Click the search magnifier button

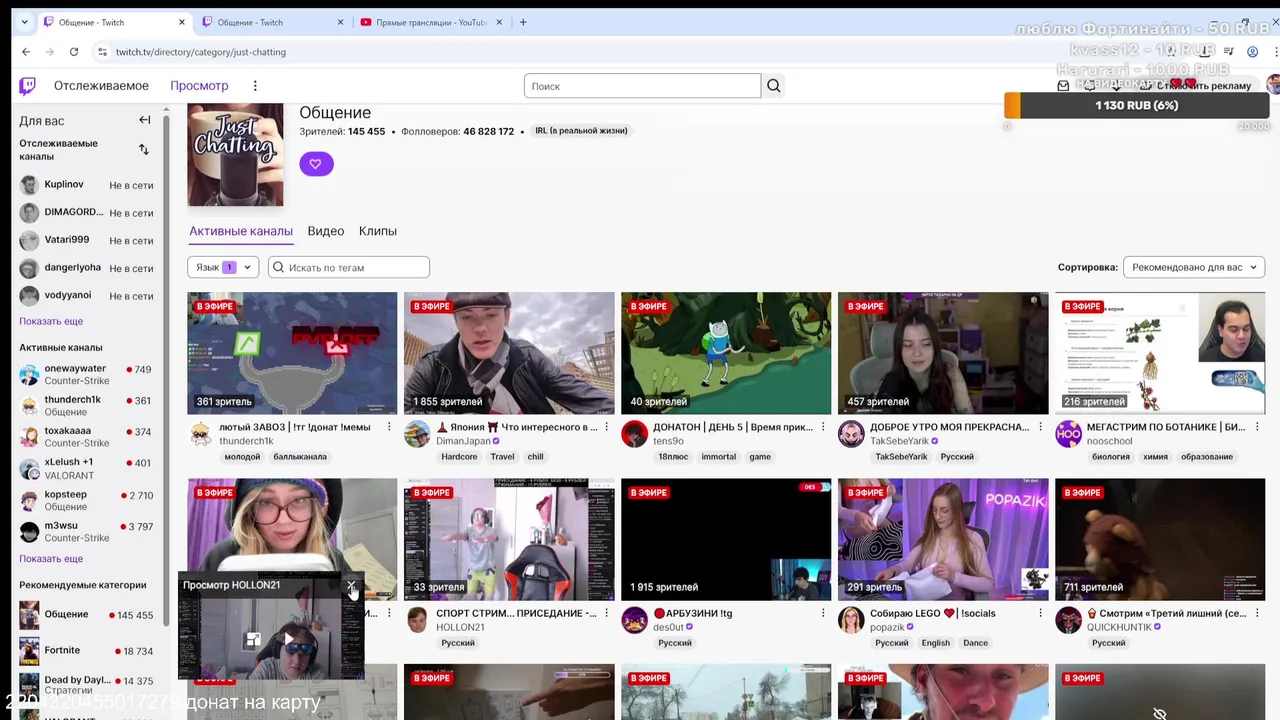click(773, 86)
